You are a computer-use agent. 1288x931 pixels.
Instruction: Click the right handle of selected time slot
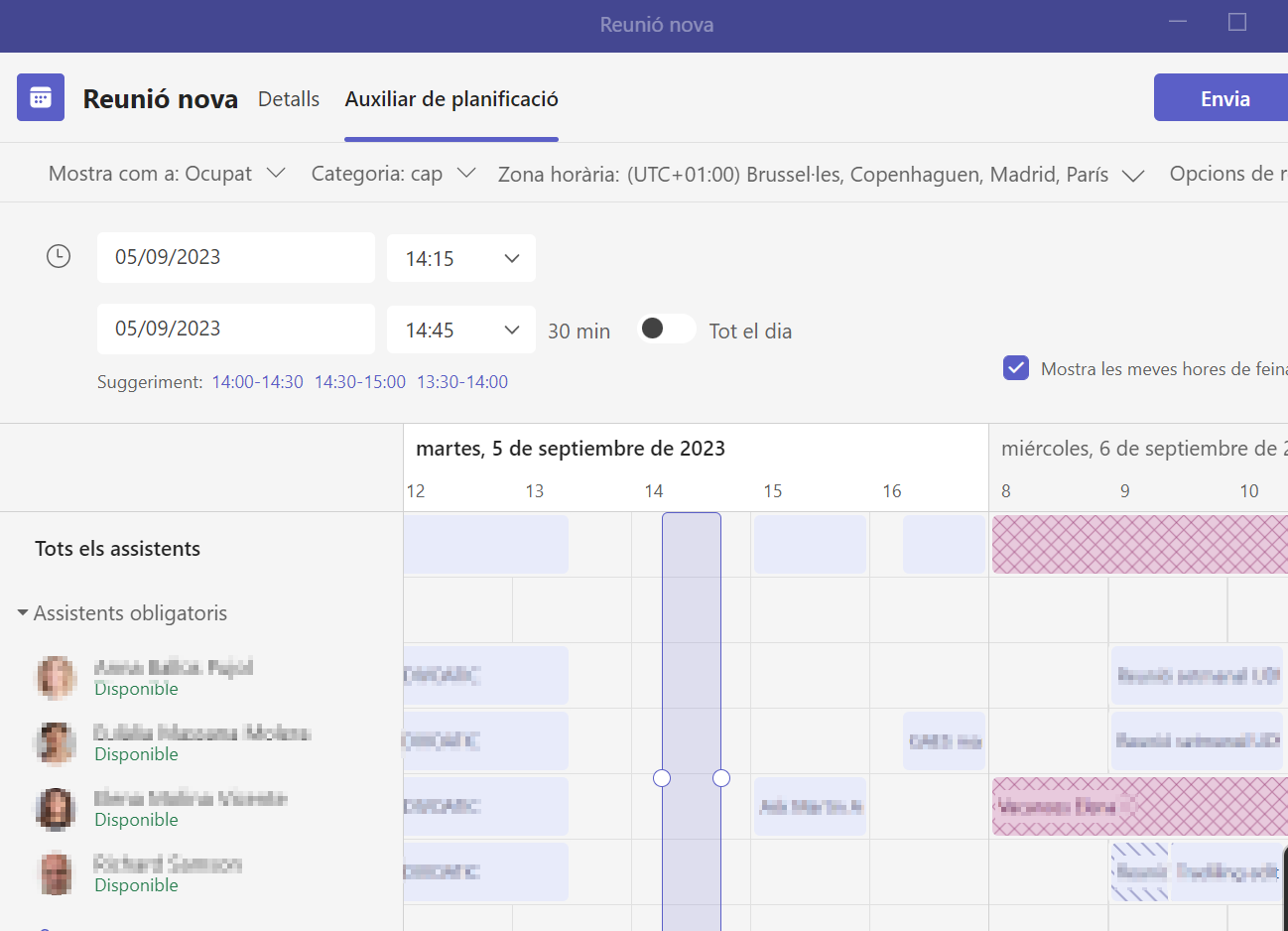(x=721, y=778)
